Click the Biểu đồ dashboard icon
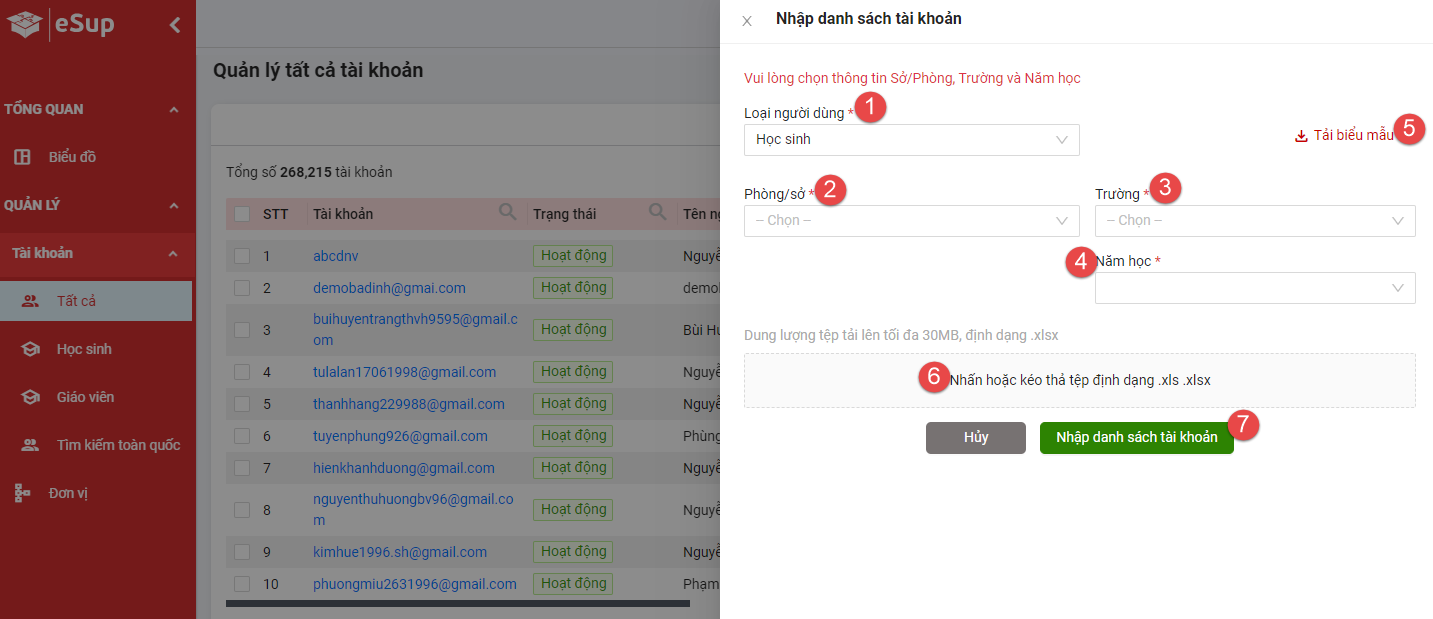Screen dimensions: 1433x619 22,157
